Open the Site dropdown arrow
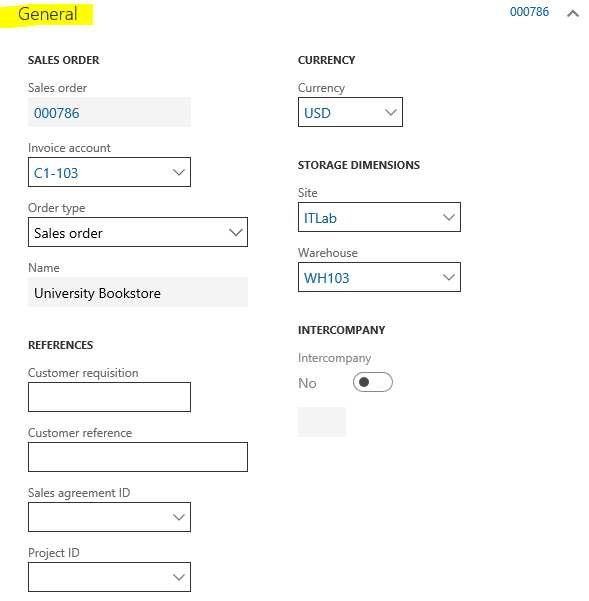 coord(449,217)
